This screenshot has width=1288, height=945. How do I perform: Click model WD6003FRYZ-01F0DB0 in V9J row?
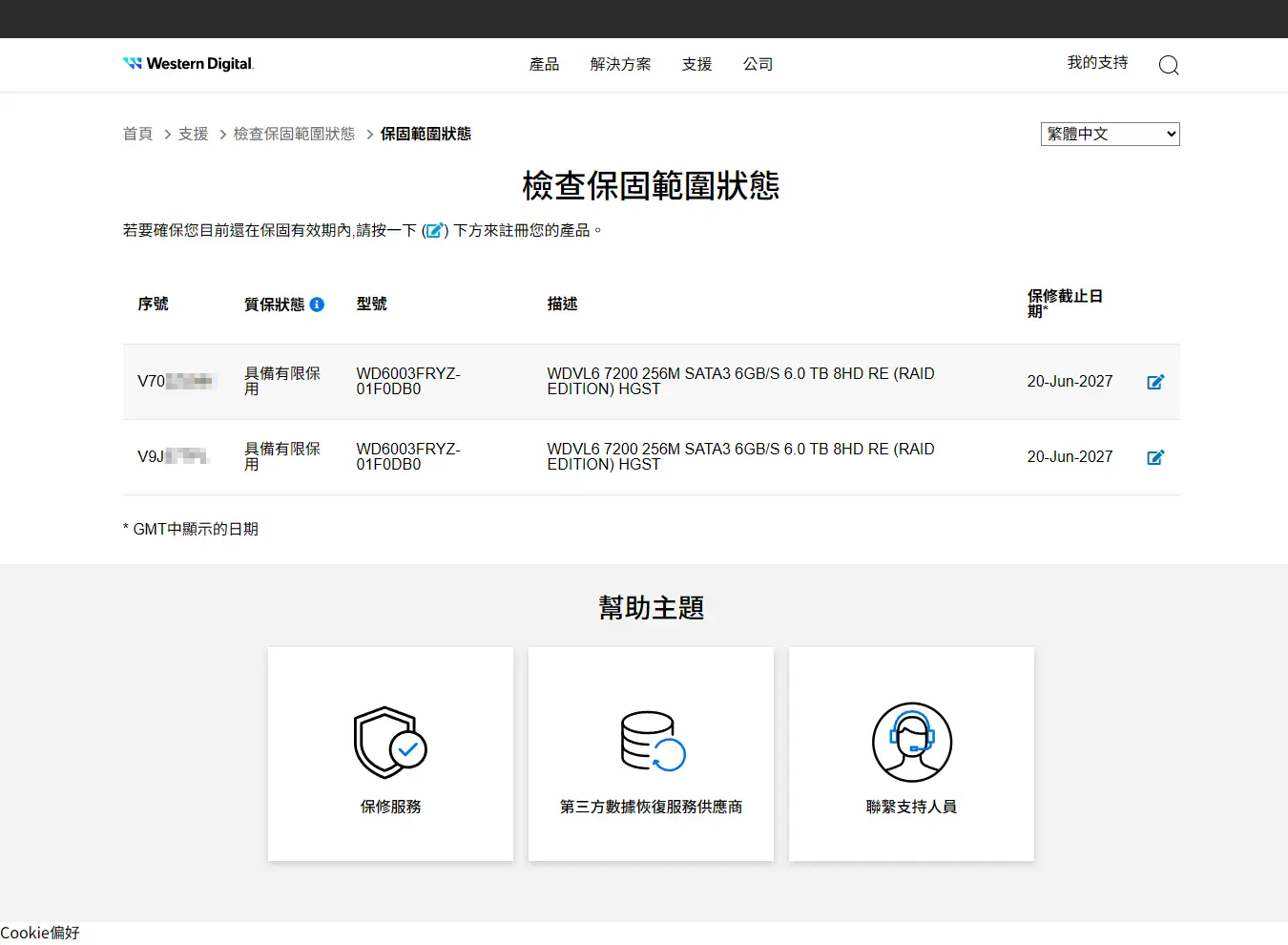point(408,456)
